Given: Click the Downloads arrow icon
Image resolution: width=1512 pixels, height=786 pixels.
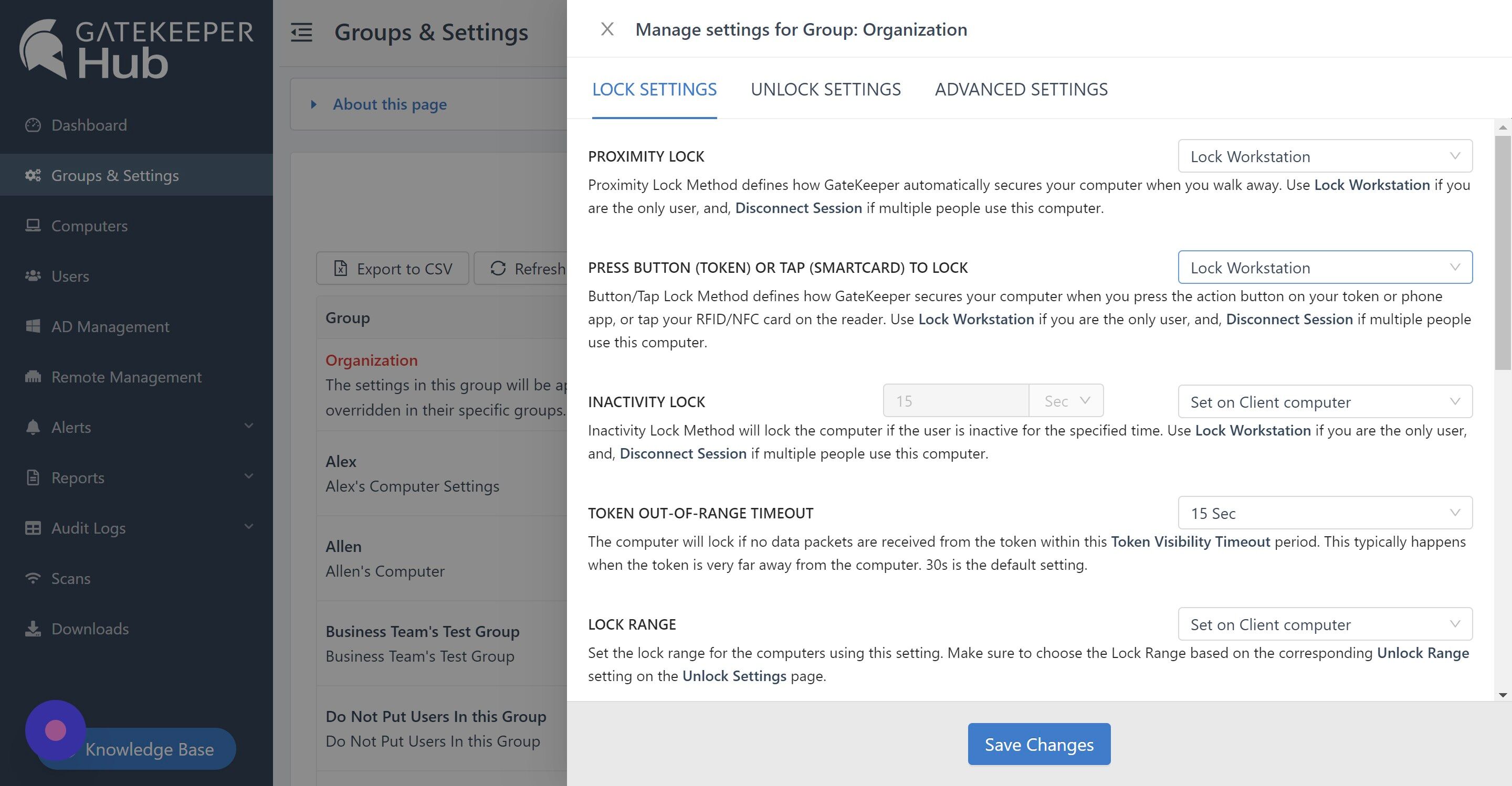Looking at the screenshot, I should (x=33, y=629).
